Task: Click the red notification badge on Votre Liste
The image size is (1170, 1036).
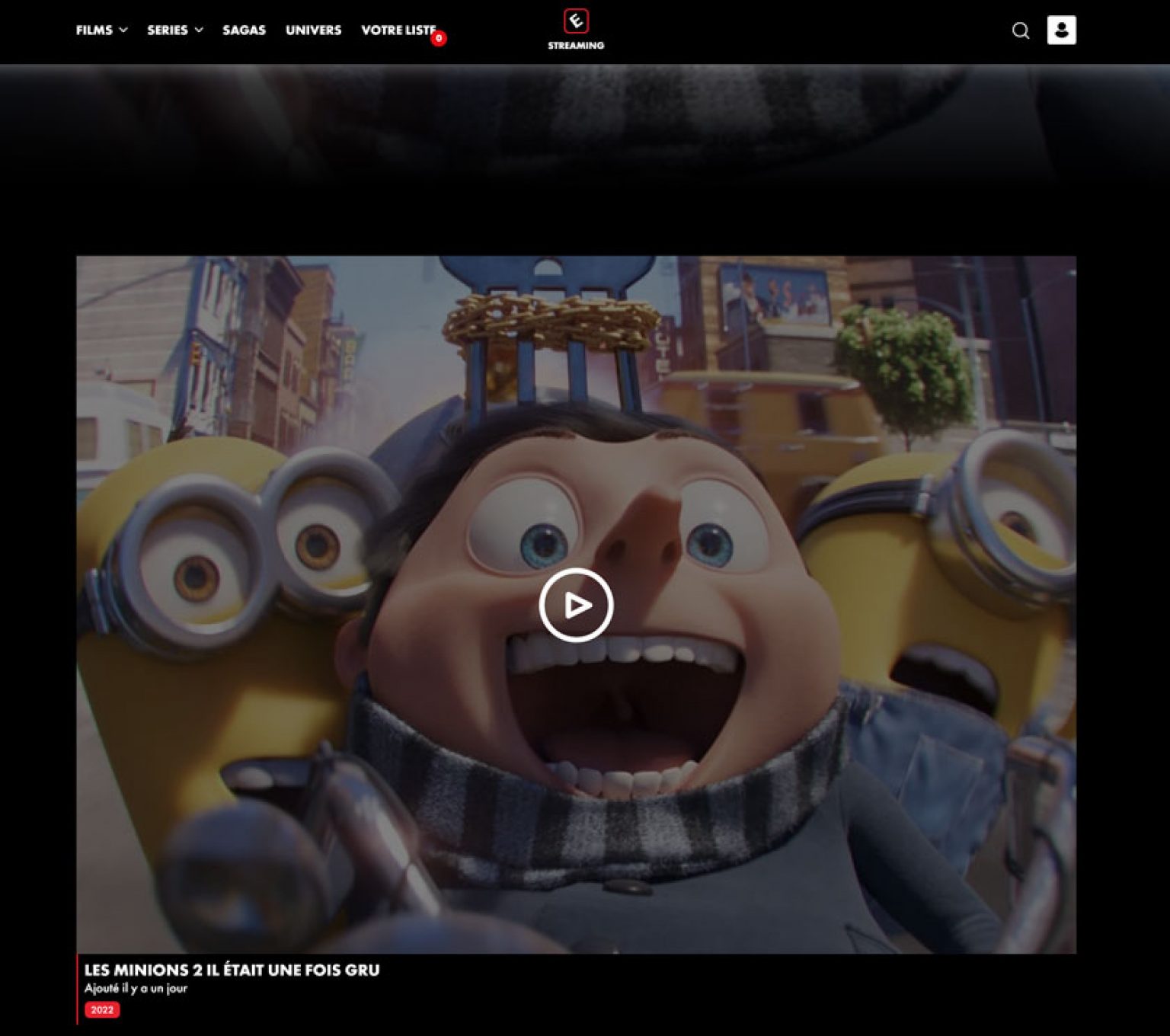Action: (x=439, y=38)
